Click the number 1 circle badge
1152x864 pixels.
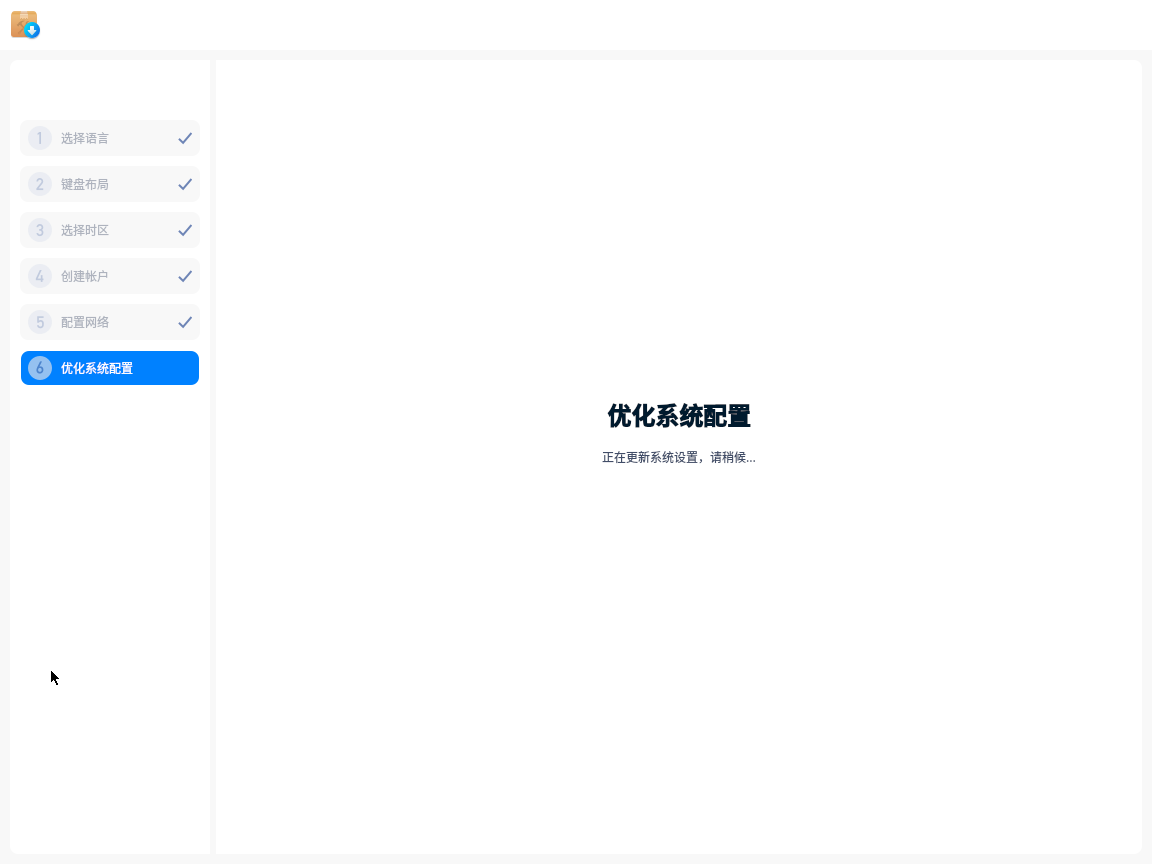(40, 138)
